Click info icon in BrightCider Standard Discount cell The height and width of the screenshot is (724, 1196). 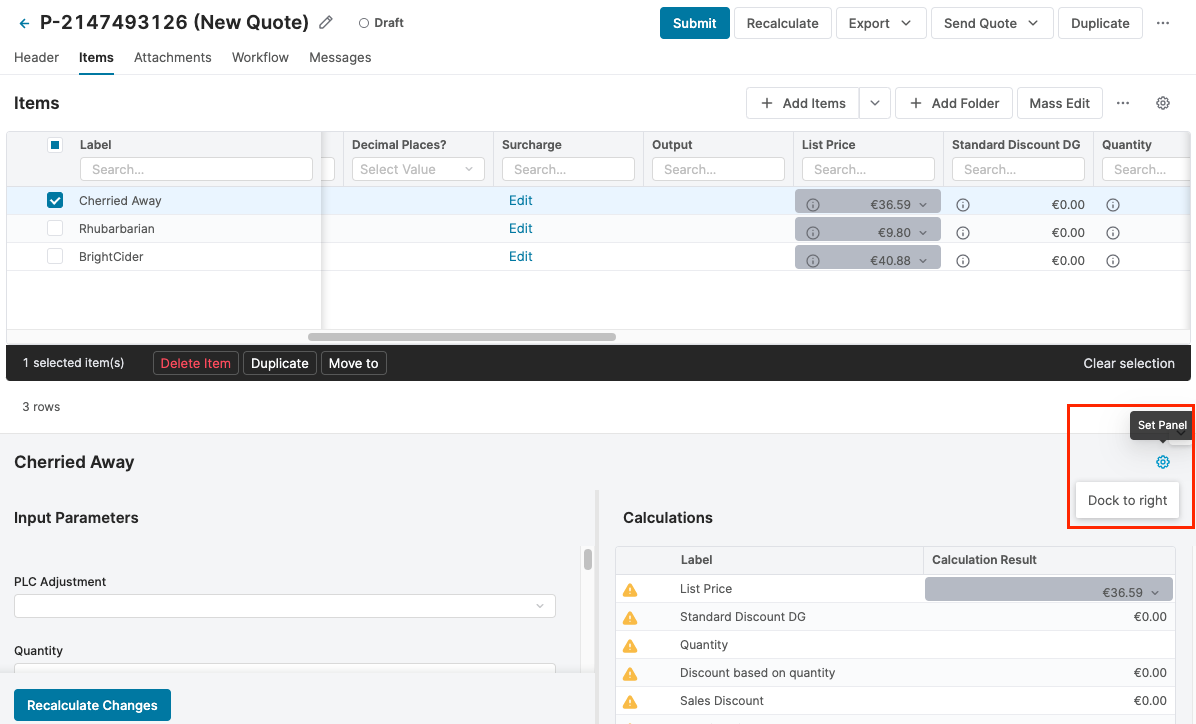coord(963,261)
